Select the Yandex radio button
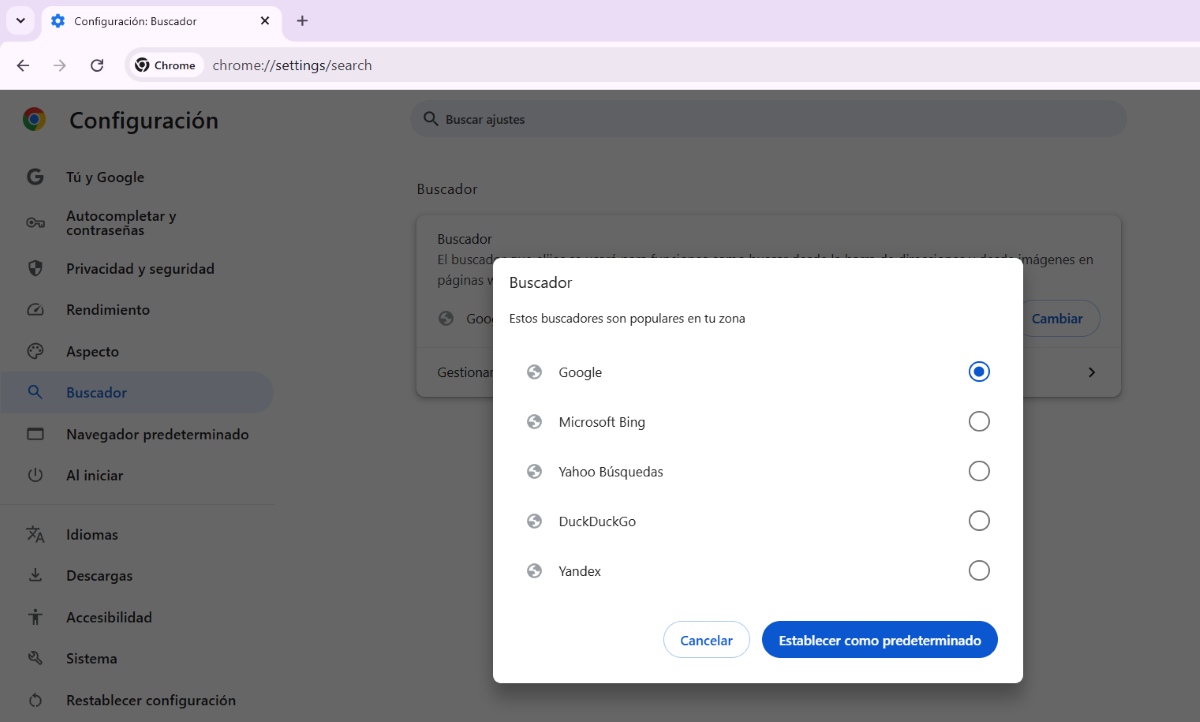 pos(979,571)
